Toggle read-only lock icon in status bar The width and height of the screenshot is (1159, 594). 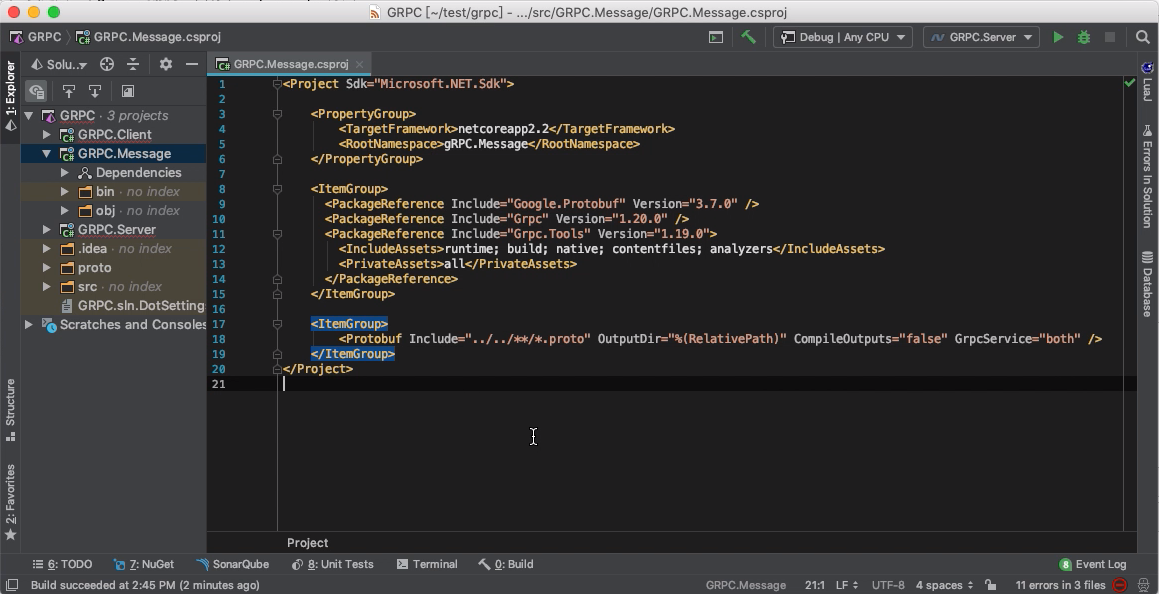(x=990, y=584)
